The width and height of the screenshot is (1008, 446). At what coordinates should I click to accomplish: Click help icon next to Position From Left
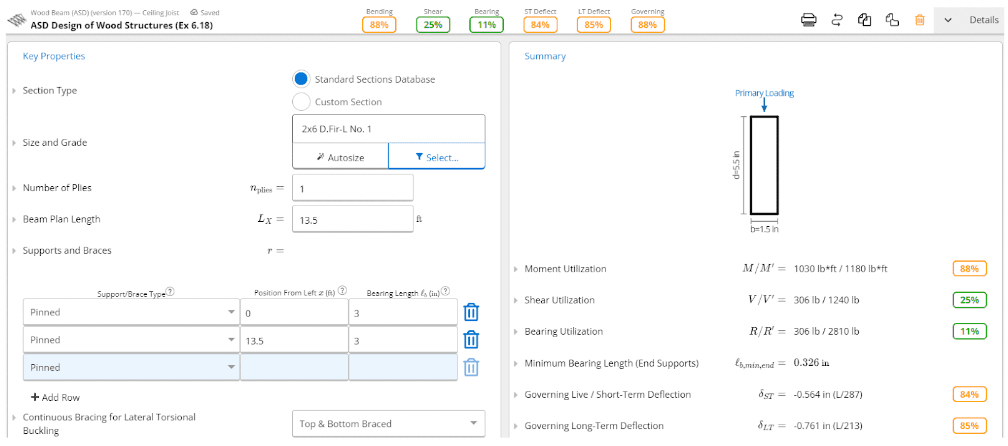click(x=342, y=290)
